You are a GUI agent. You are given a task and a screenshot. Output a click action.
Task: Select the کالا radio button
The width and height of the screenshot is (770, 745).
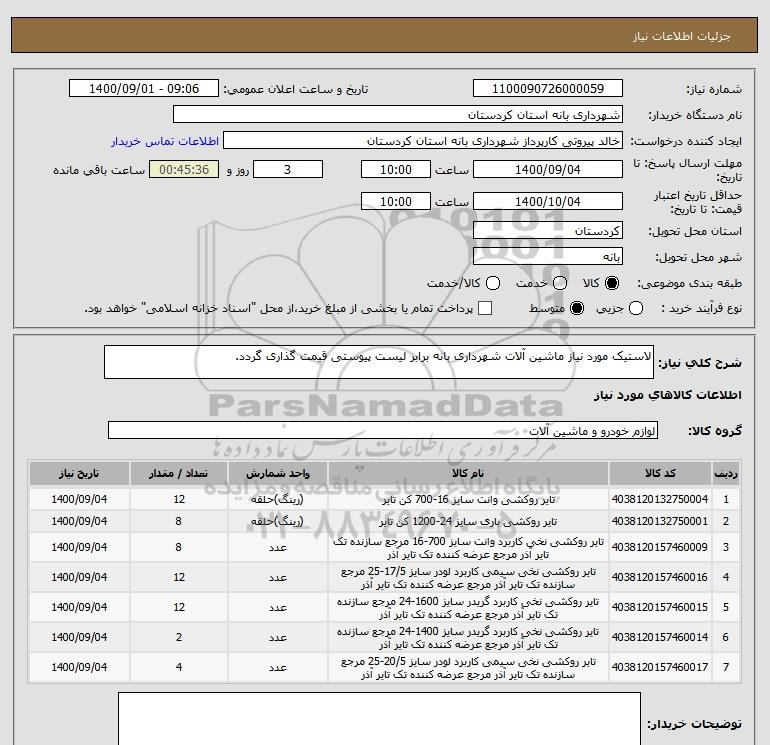tap(612, 283)
